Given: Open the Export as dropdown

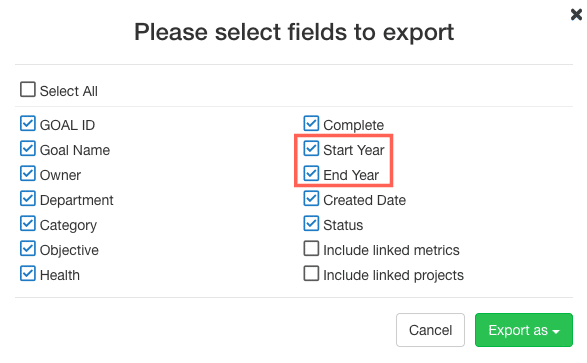Looking at the screenshot, I should pyautogui.click(x=524, y=330).
